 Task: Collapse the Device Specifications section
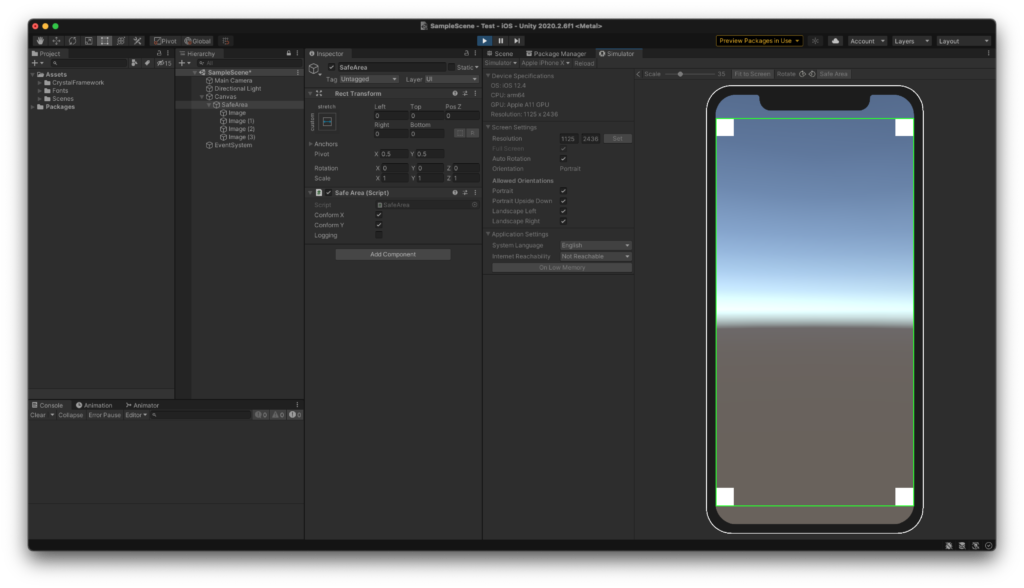pos(486,75)
